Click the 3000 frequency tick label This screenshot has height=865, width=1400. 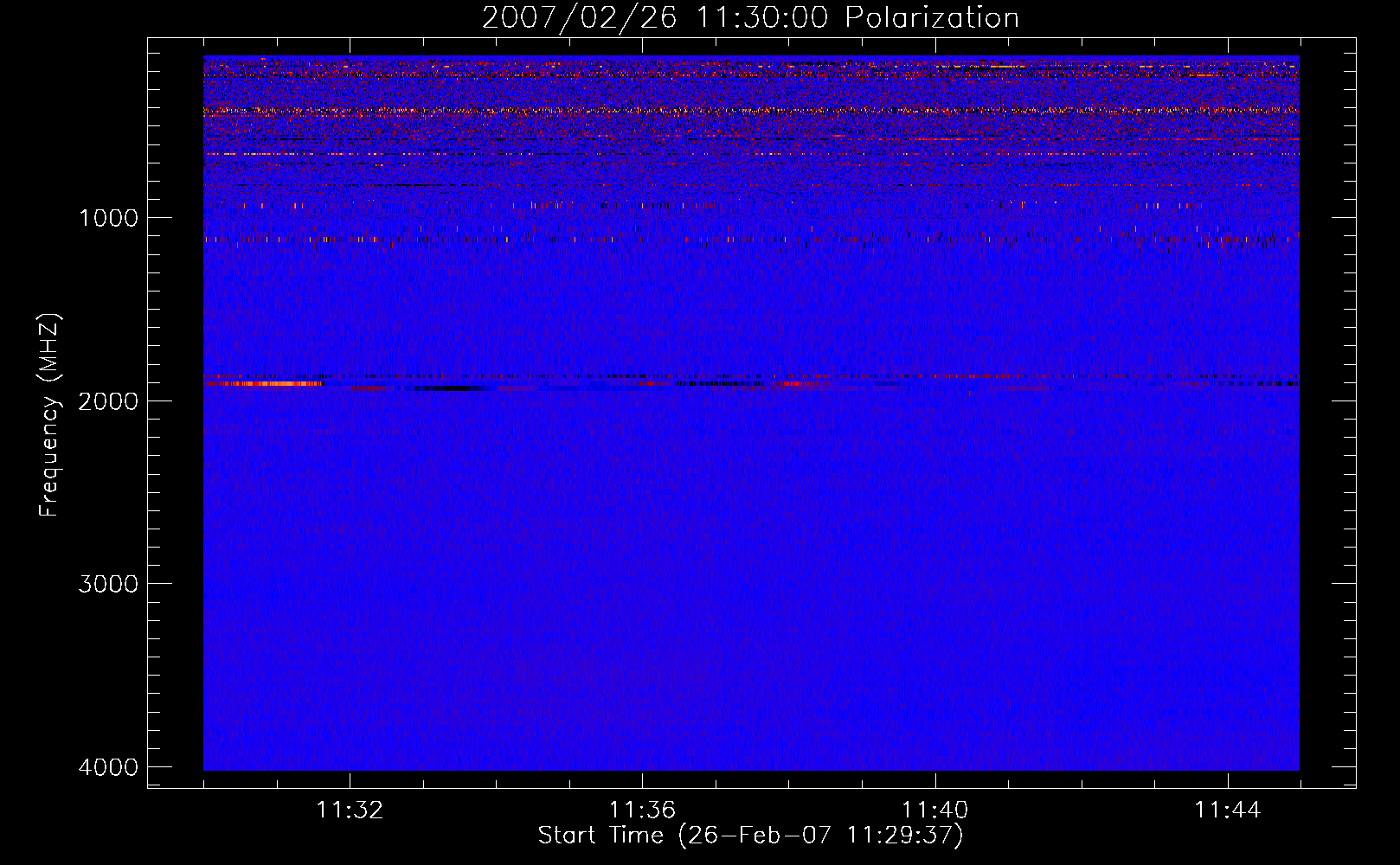109,584
